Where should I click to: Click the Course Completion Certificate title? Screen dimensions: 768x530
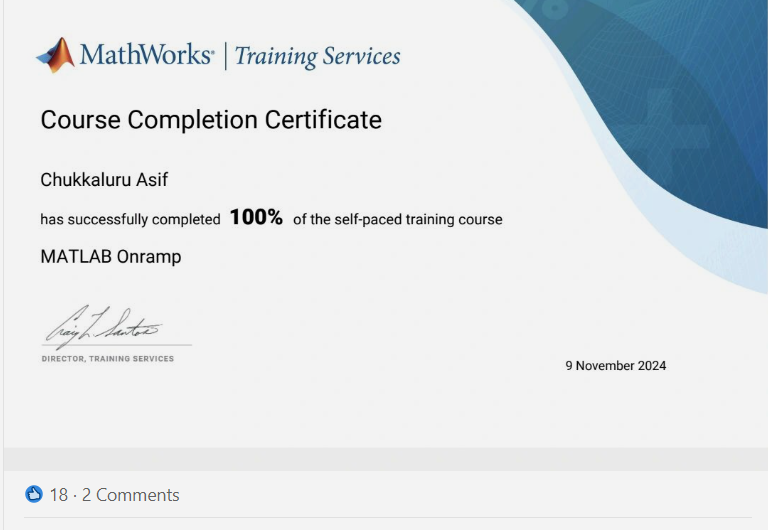pos(211,120)
